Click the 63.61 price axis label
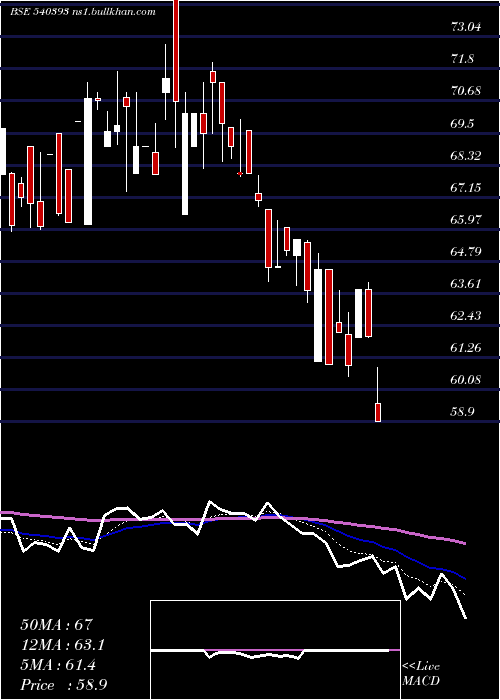The height and width of the screenshot is (700, 500). pyautogui.click(x=467, y=284)
